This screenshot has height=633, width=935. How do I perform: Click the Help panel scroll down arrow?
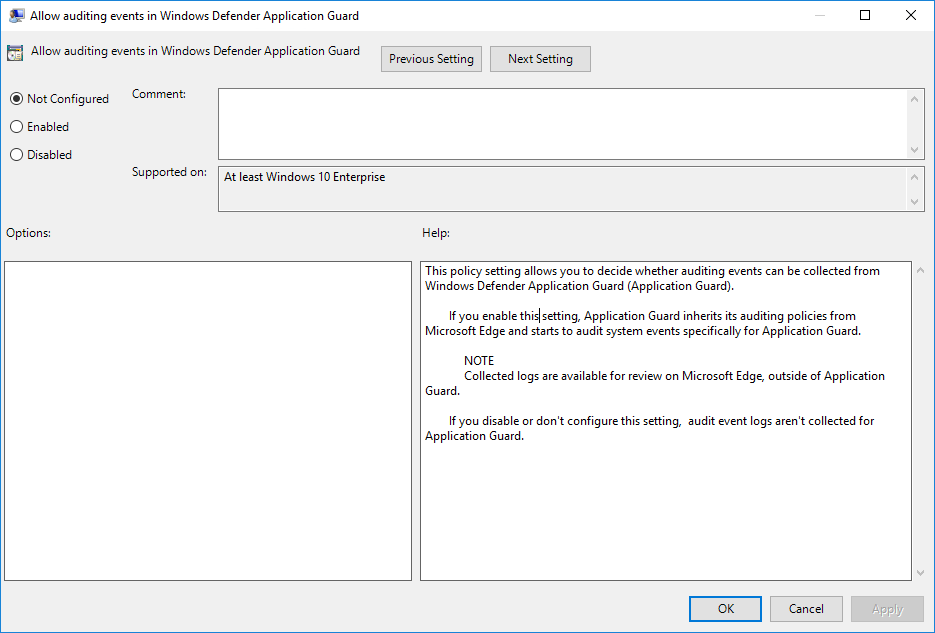[921, 573]
